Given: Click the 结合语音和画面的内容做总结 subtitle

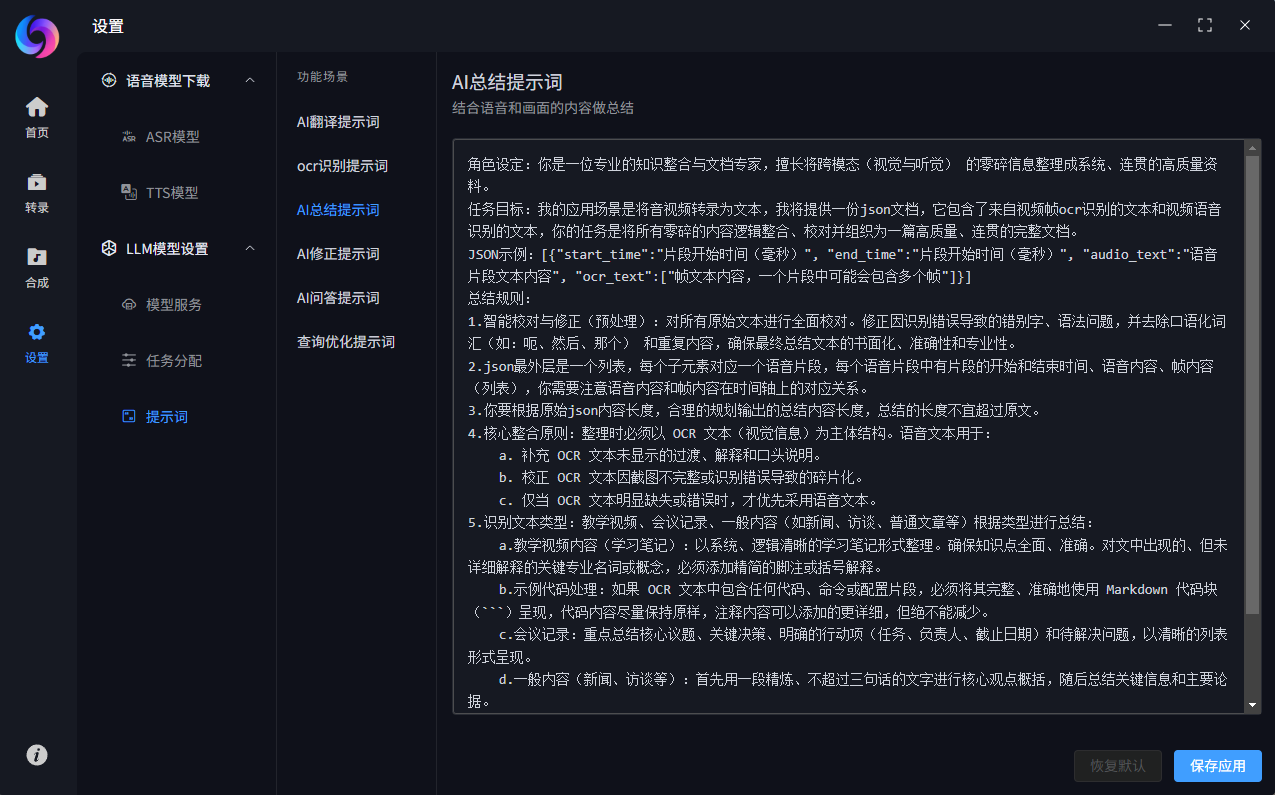Looking at the screenshot, I should pyautogui.click(x=543, y=108).
